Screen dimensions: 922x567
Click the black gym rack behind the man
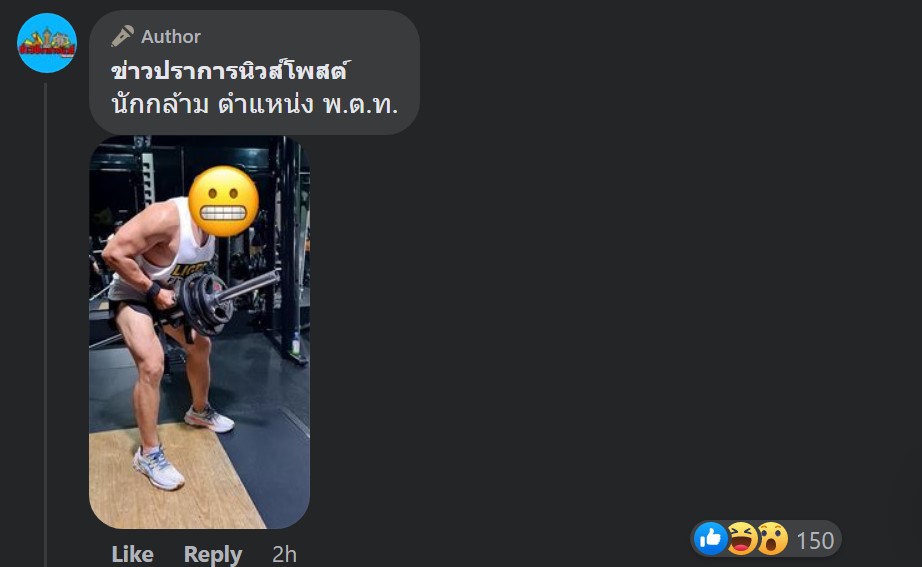(288, 247)
